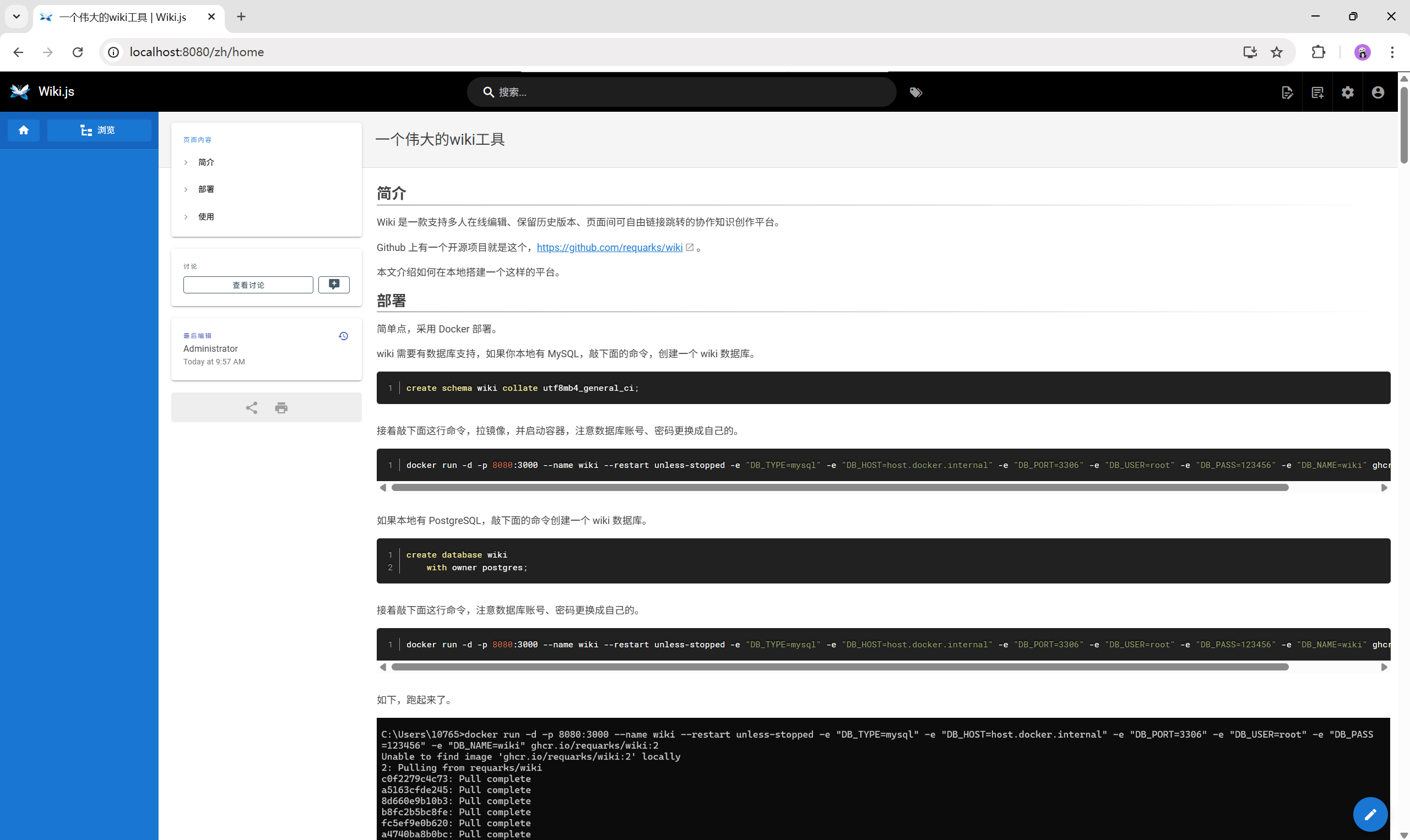Click the home icon button in sidebar

pos(23,130)
